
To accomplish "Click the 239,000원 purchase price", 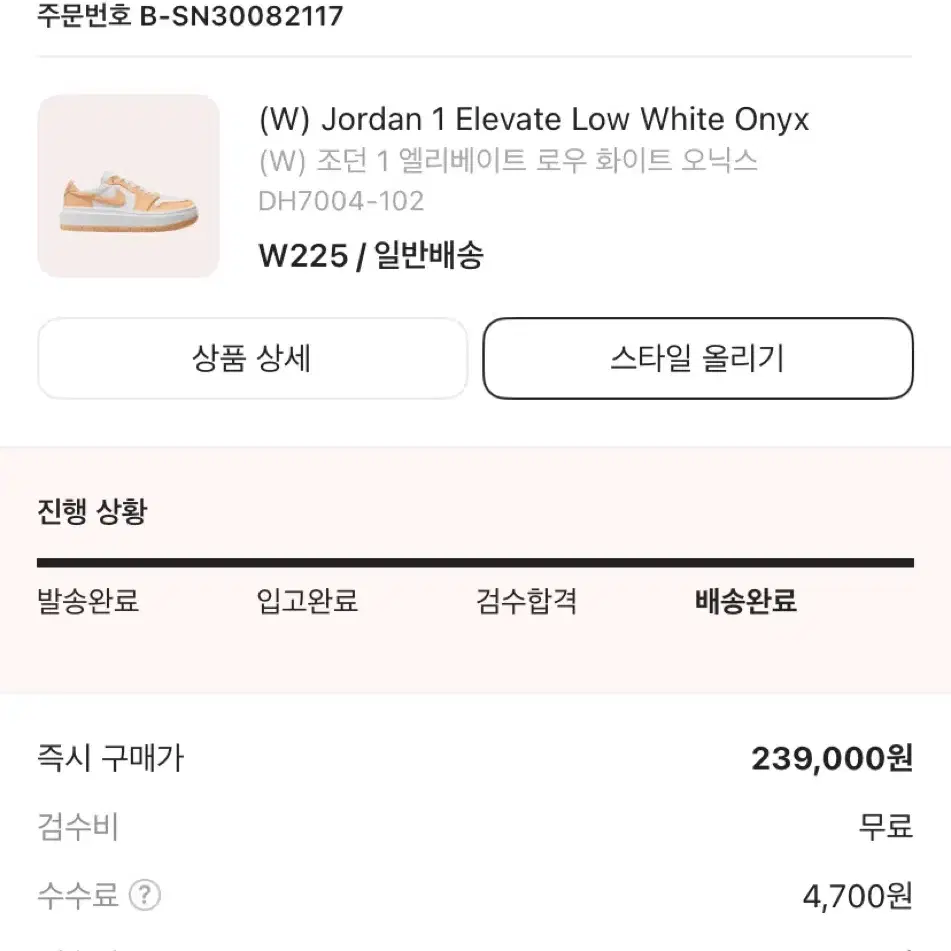I will (832, 758).
